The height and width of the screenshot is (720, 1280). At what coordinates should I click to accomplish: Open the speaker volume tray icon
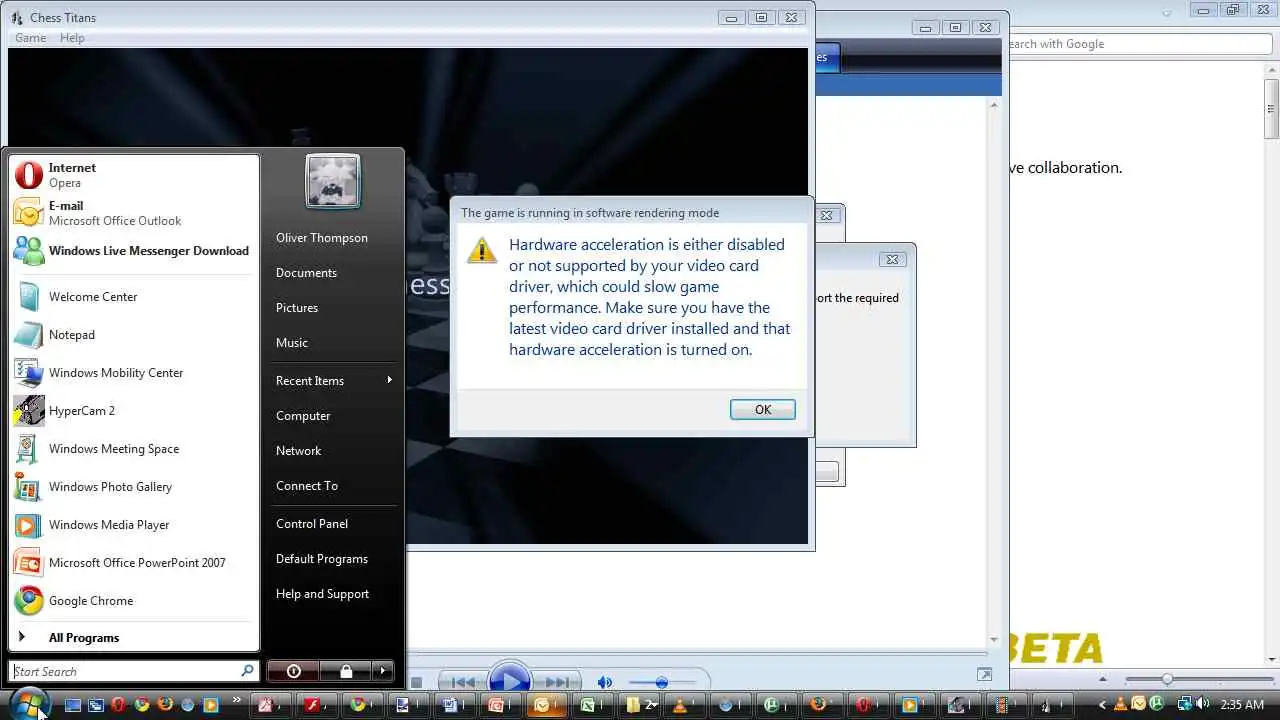[1203, 704]
